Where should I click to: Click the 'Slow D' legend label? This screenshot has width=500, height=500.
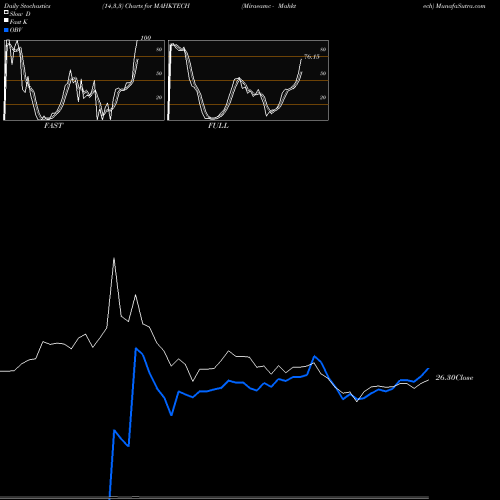[20, 14]
